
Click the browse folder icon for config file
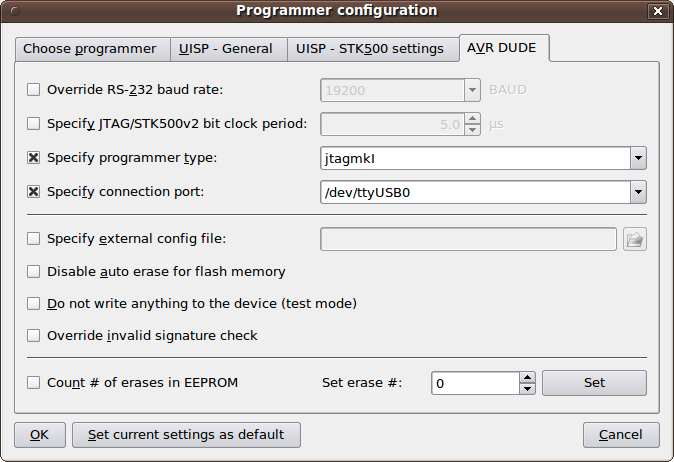[635, 239]
